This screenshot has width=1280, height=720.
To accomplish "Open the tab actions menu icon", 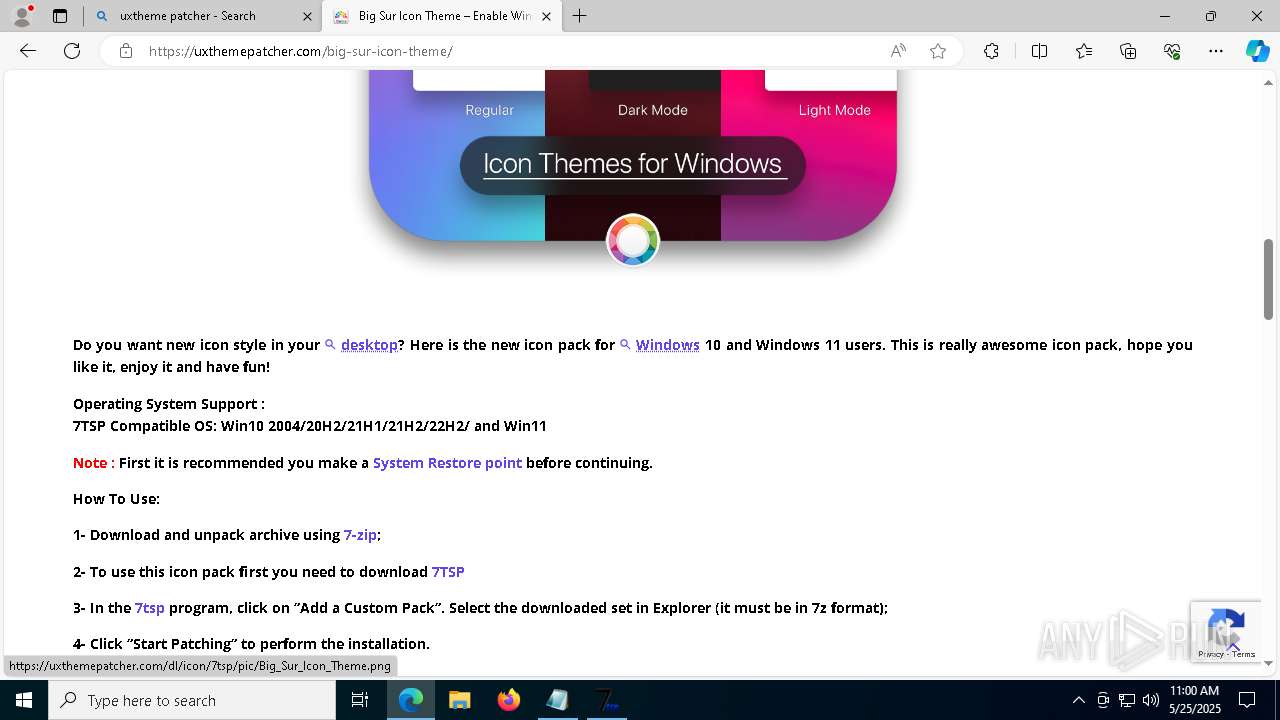I will 60,16.
